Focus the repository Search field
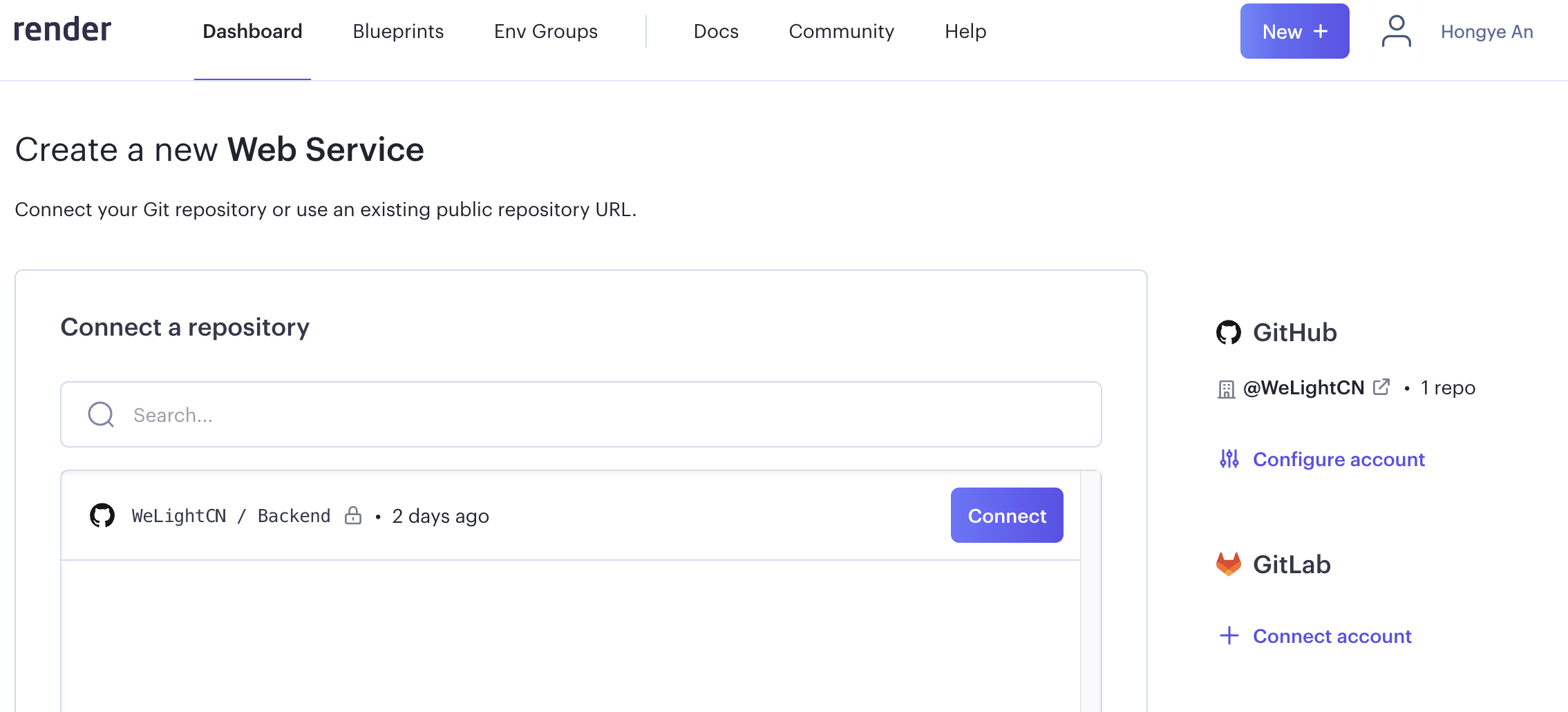The width and height of the screenshot is (1568, 712). [x=581, y=414]
